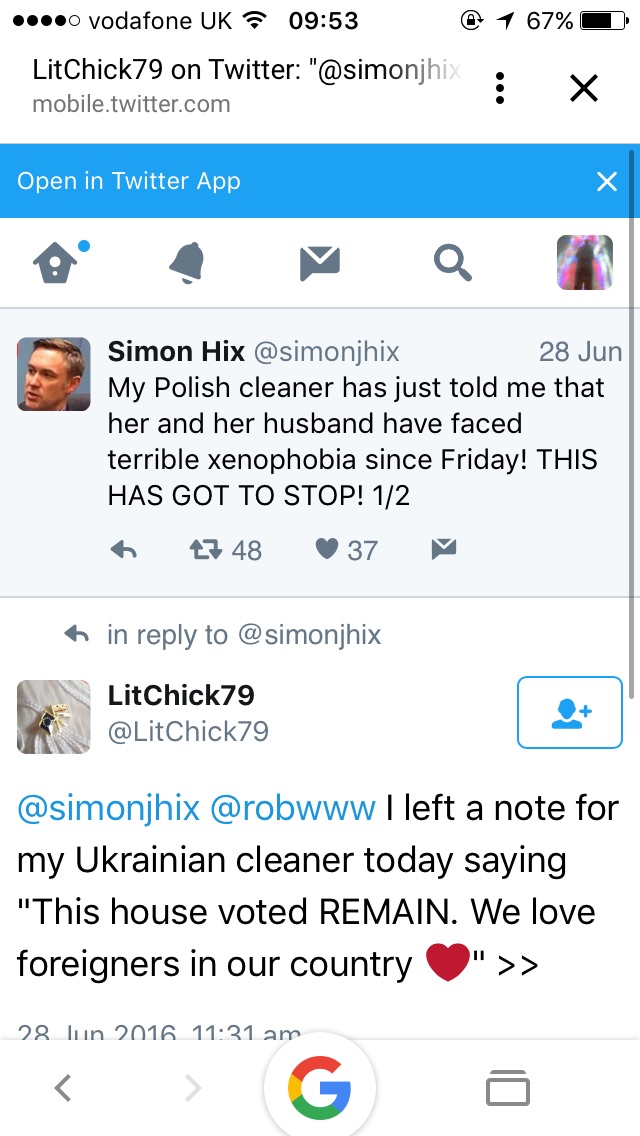Open the browser tabs switcher

508,1088
